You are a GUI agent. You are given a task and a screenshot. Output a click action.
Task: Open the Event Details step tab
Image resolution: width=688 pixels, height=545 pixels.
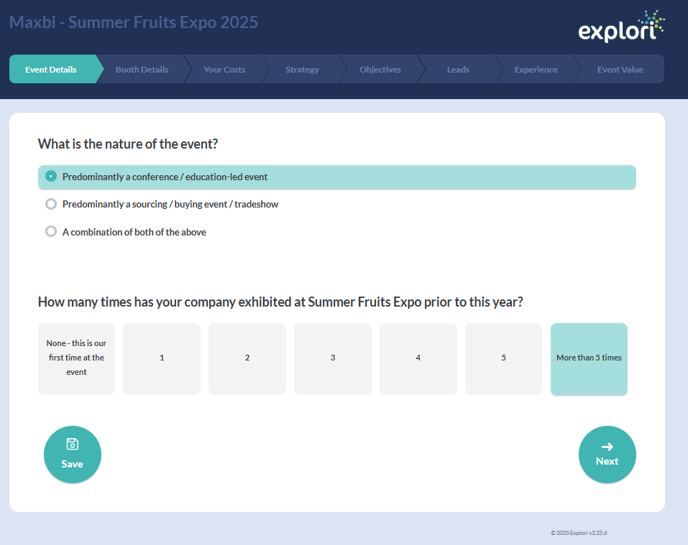point(54,69)
